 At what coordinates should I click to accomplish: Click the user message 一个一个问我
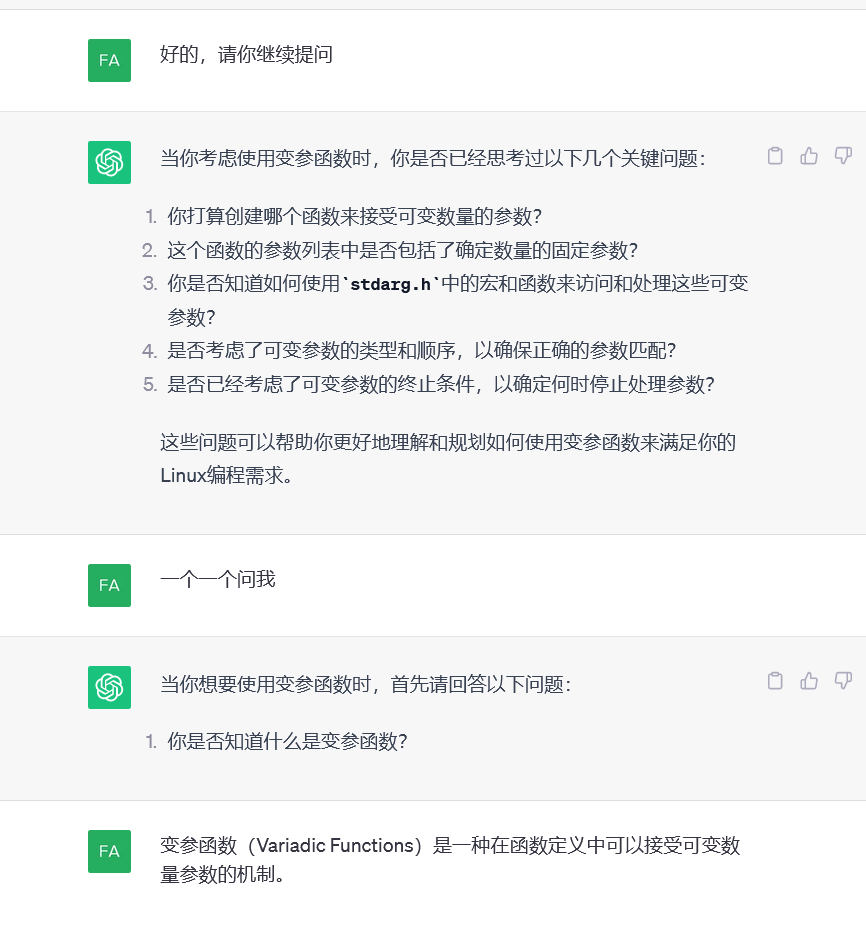(217, 579)
